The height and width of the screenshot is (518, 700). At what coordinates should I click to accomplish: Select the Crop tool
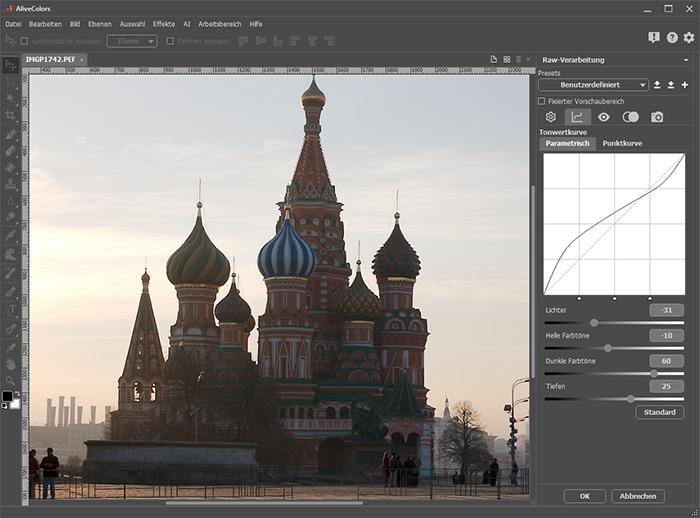pyautogui.click(x=11, y=115)
